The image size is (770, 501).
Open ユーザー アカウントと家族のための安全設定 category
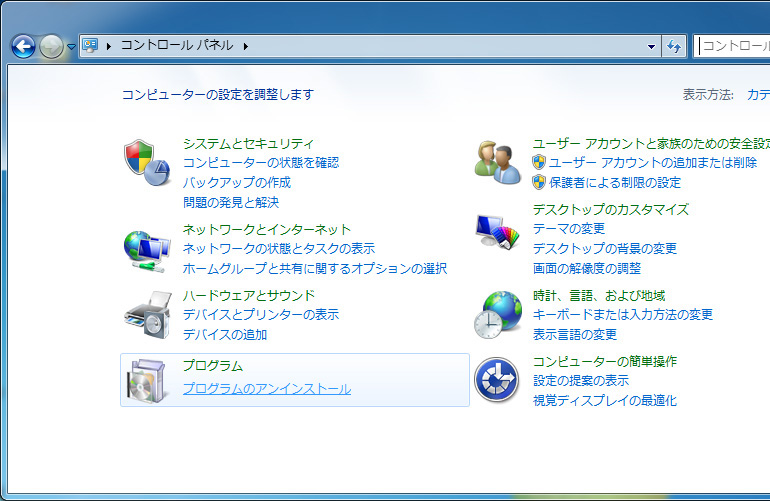[x=651, y=143]
